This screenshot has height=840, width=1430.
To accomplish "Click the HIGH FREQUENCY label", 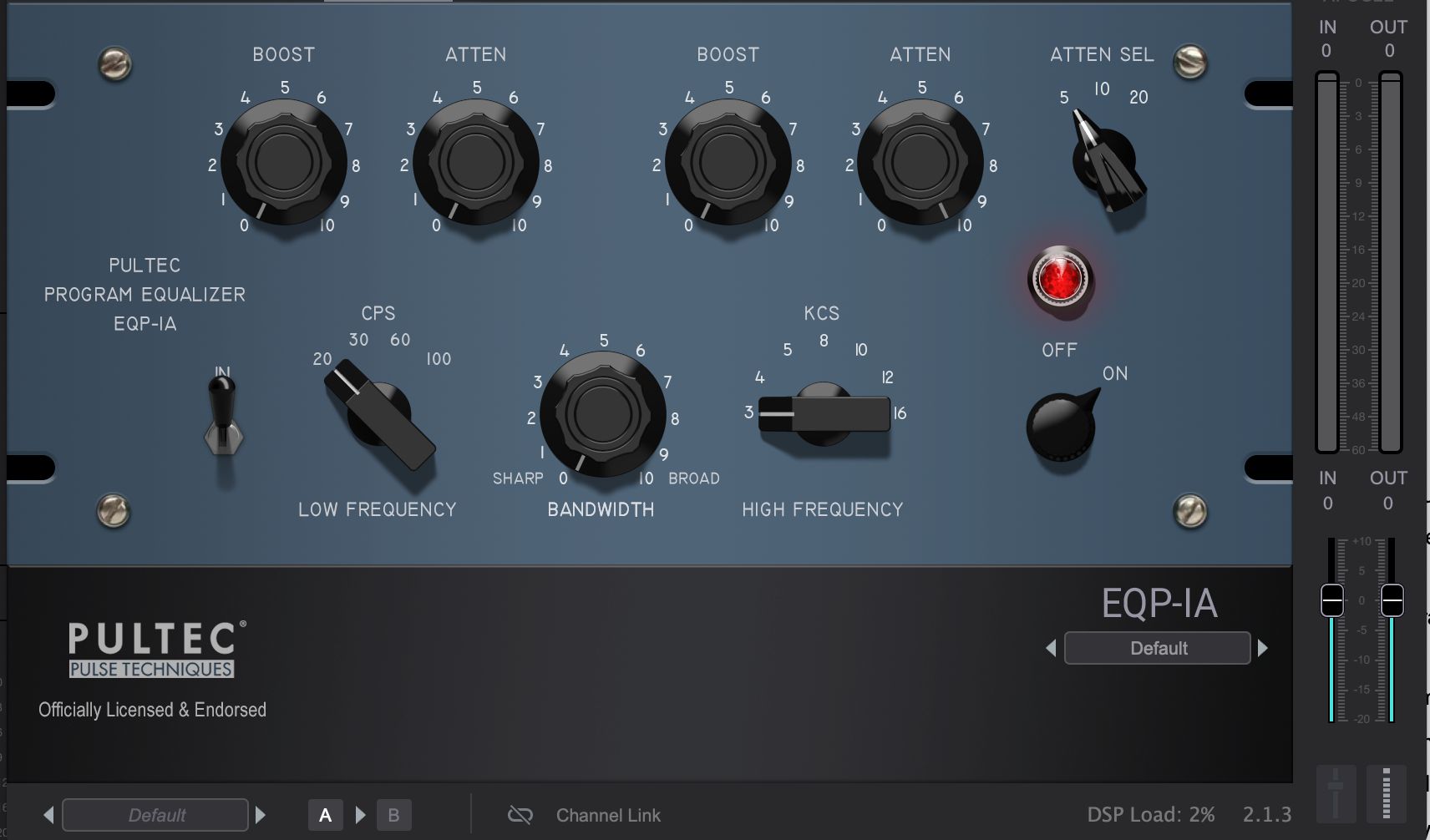I will [823, 509].
